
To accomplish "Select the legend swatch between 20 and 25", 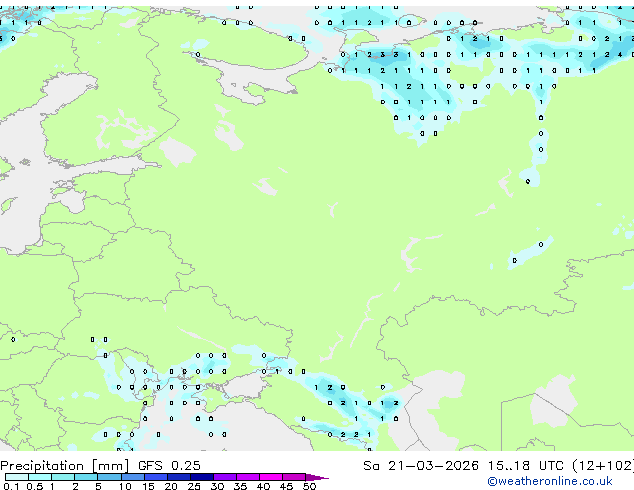I will point(179,477).
